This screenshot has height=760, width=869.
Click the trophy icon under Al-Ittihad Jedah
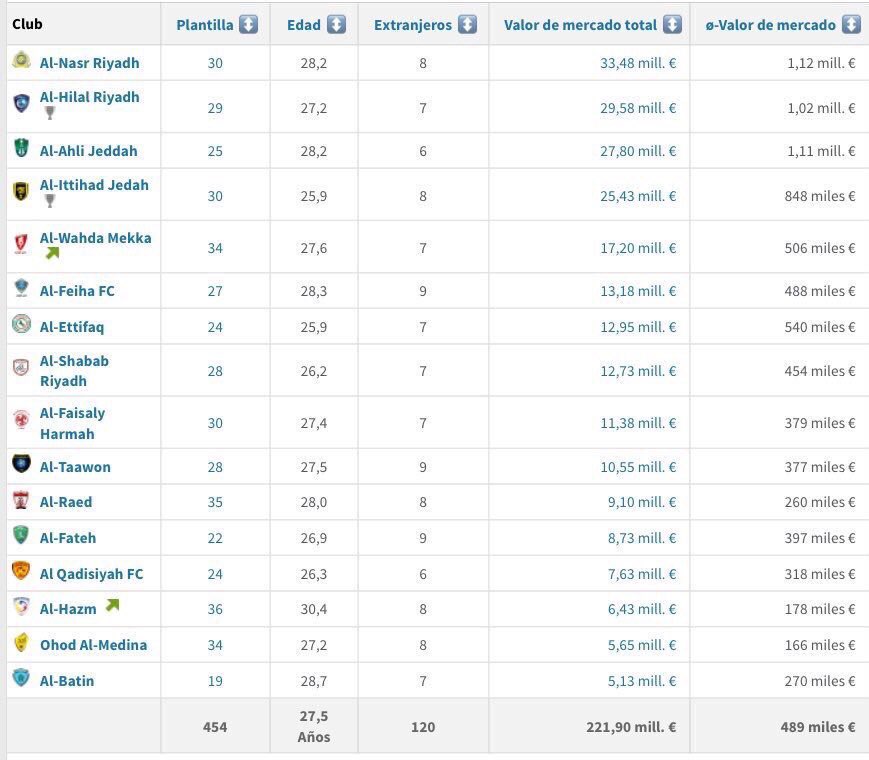(x=50, y=201)
